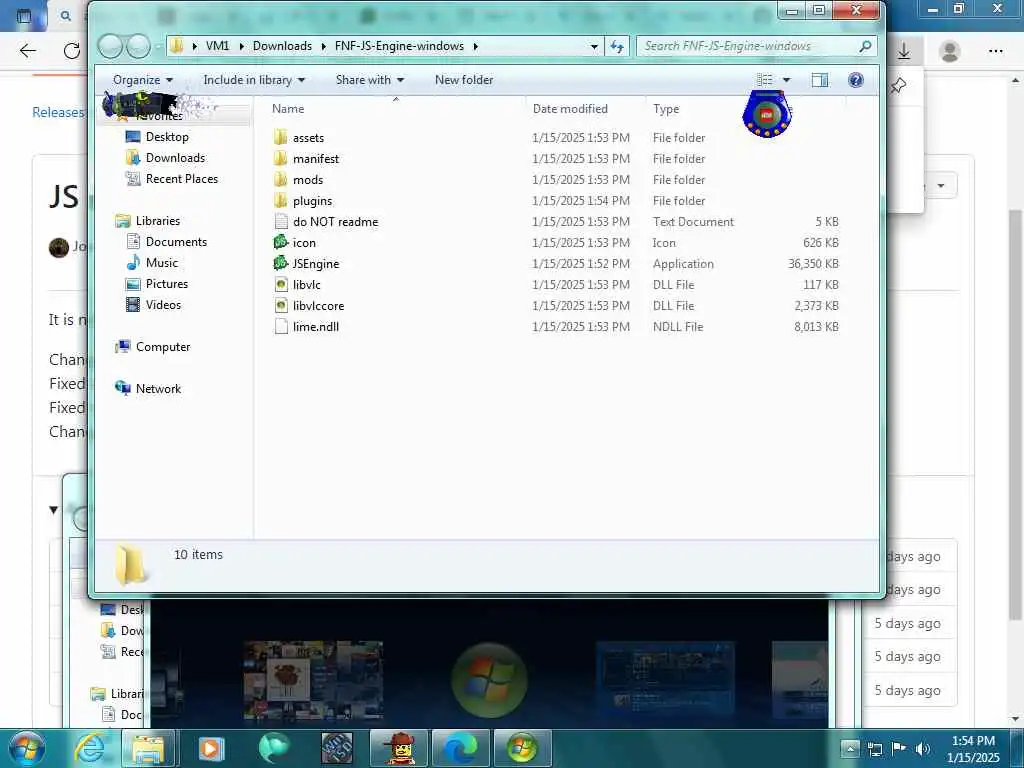Sort files by Type column
This screenshot has height=768, width=1024.
(x=666, y=108)
